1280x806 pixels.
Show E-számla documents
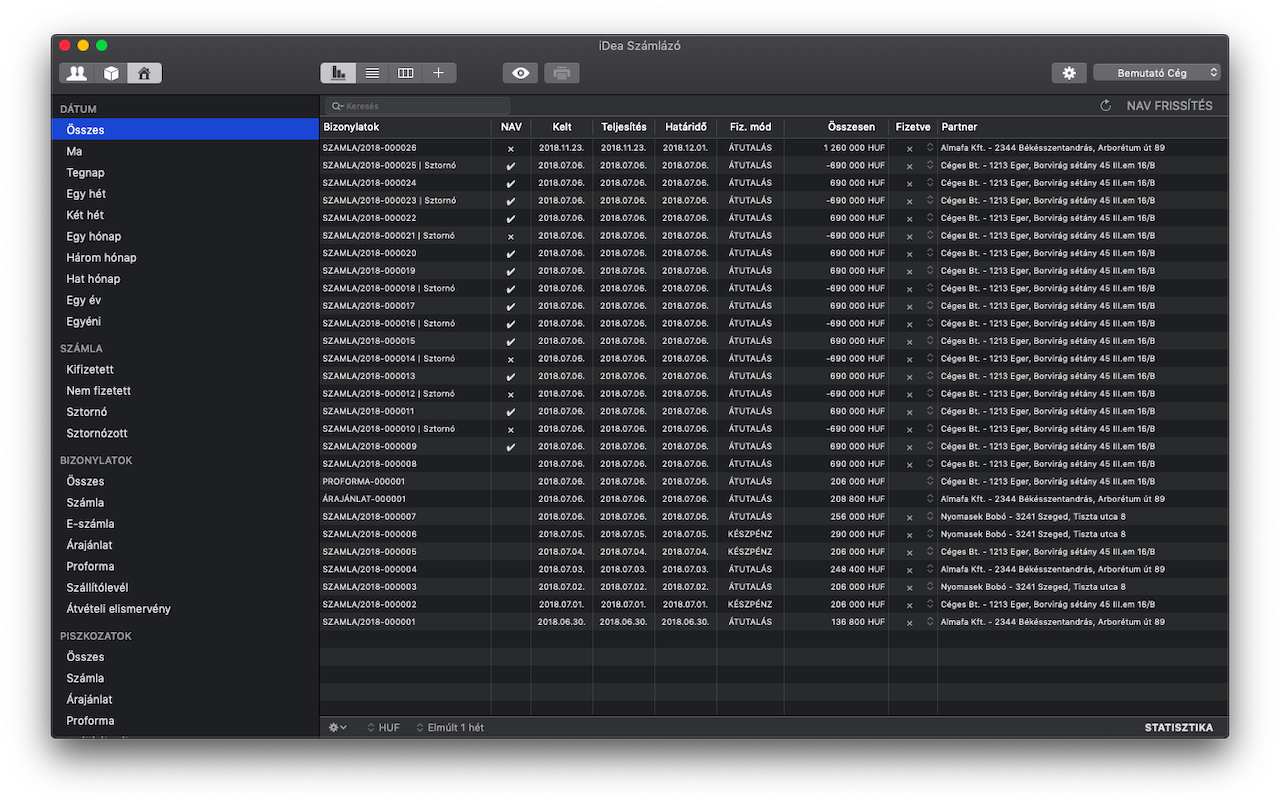[x=185, y=524]
